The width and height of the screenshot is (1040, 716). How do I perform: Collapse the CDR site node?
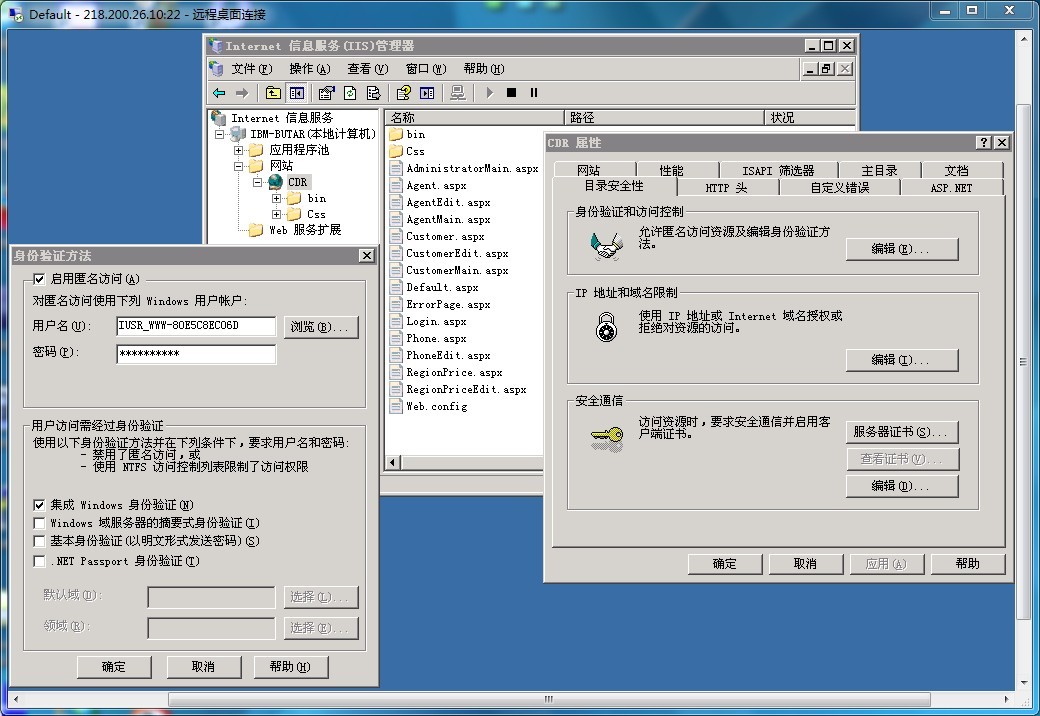click(x=258, y=182)
